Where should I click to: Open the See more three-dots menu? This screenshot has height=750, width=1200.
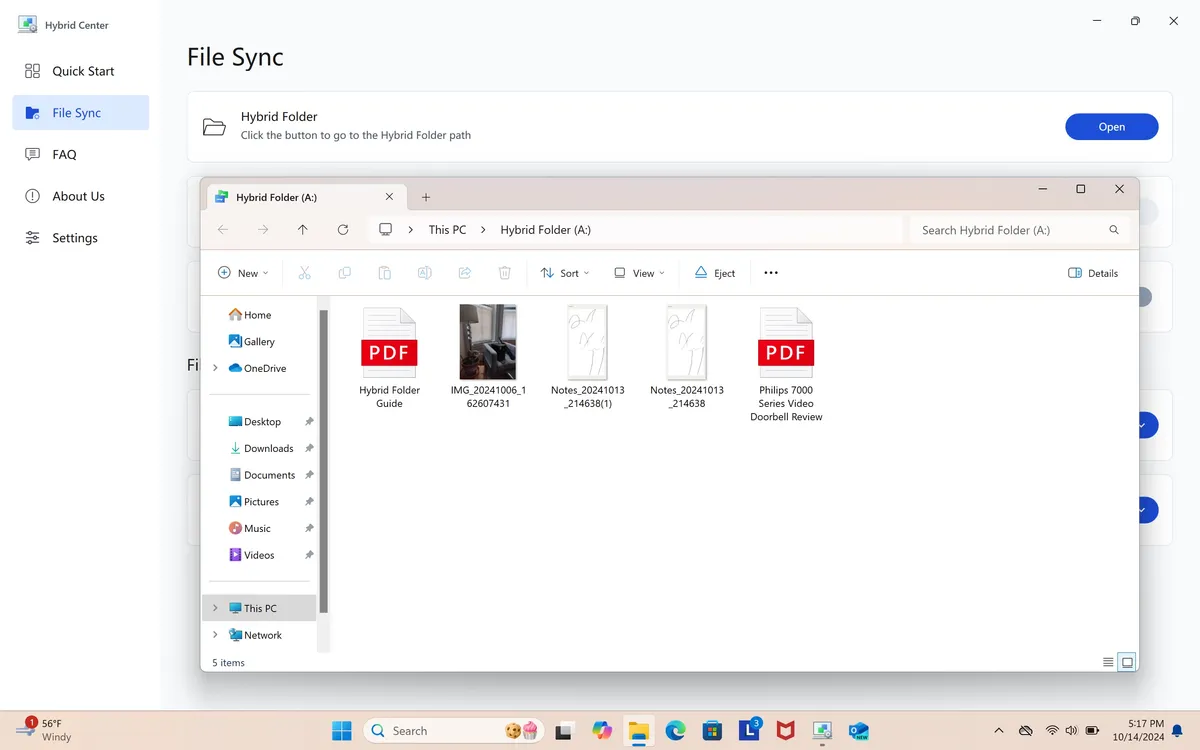(x=771, y=273)
